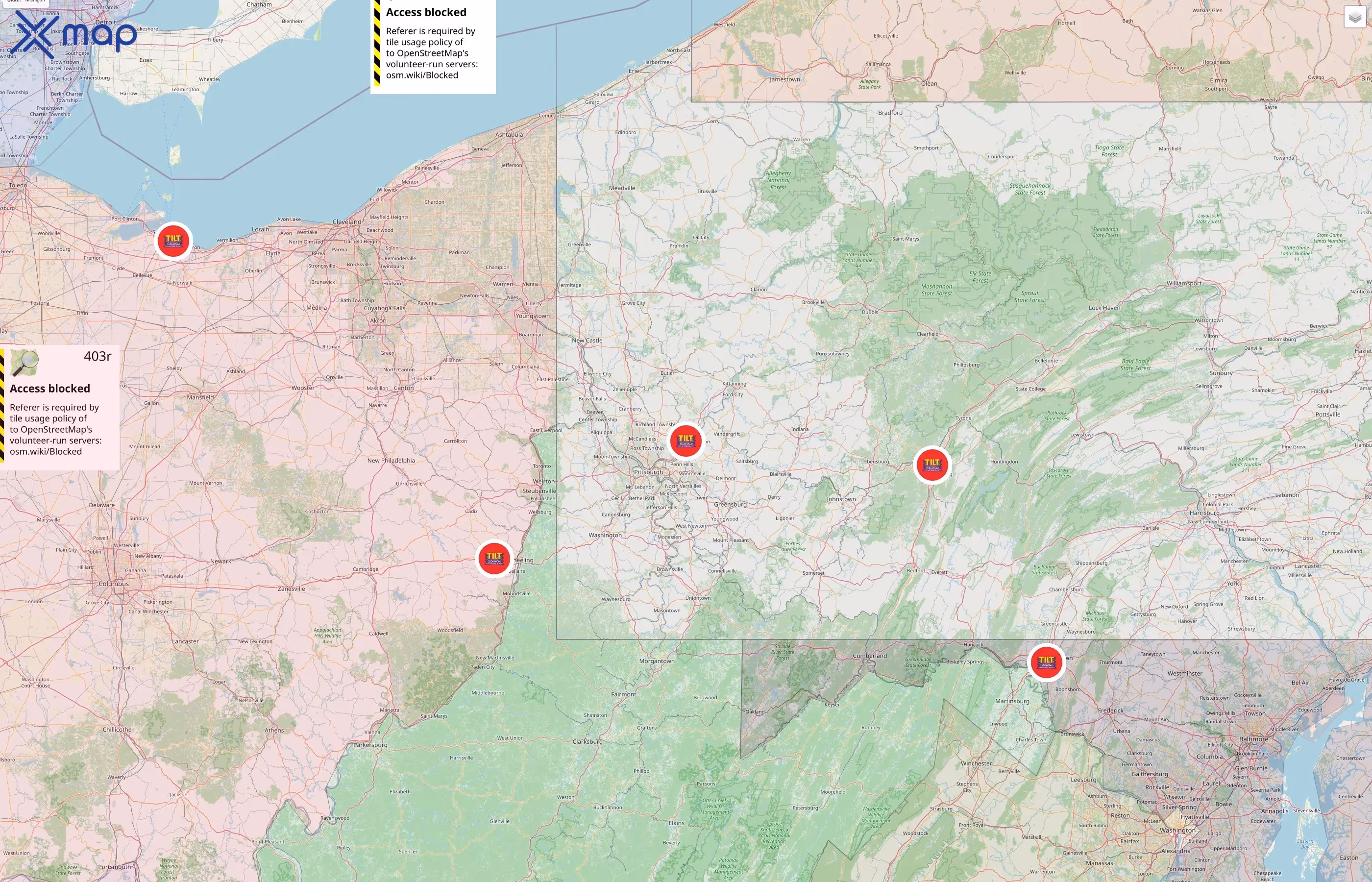Viewport: 1372px width, 882px height.
Task: Click the Youngstown city label
Action: [x=533, y=316]
